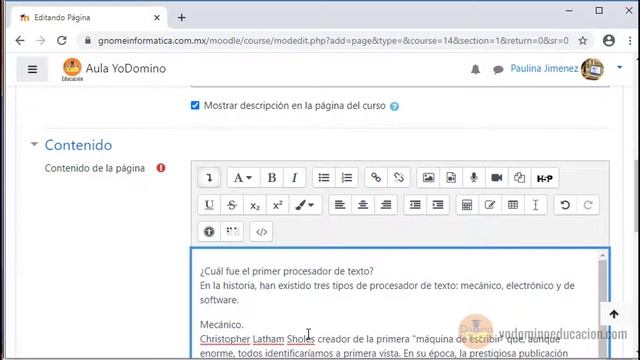Image resolution: width=640 pixels, height=360 pixels.
Task: Open manage files icon
Action: pos(519,178)
